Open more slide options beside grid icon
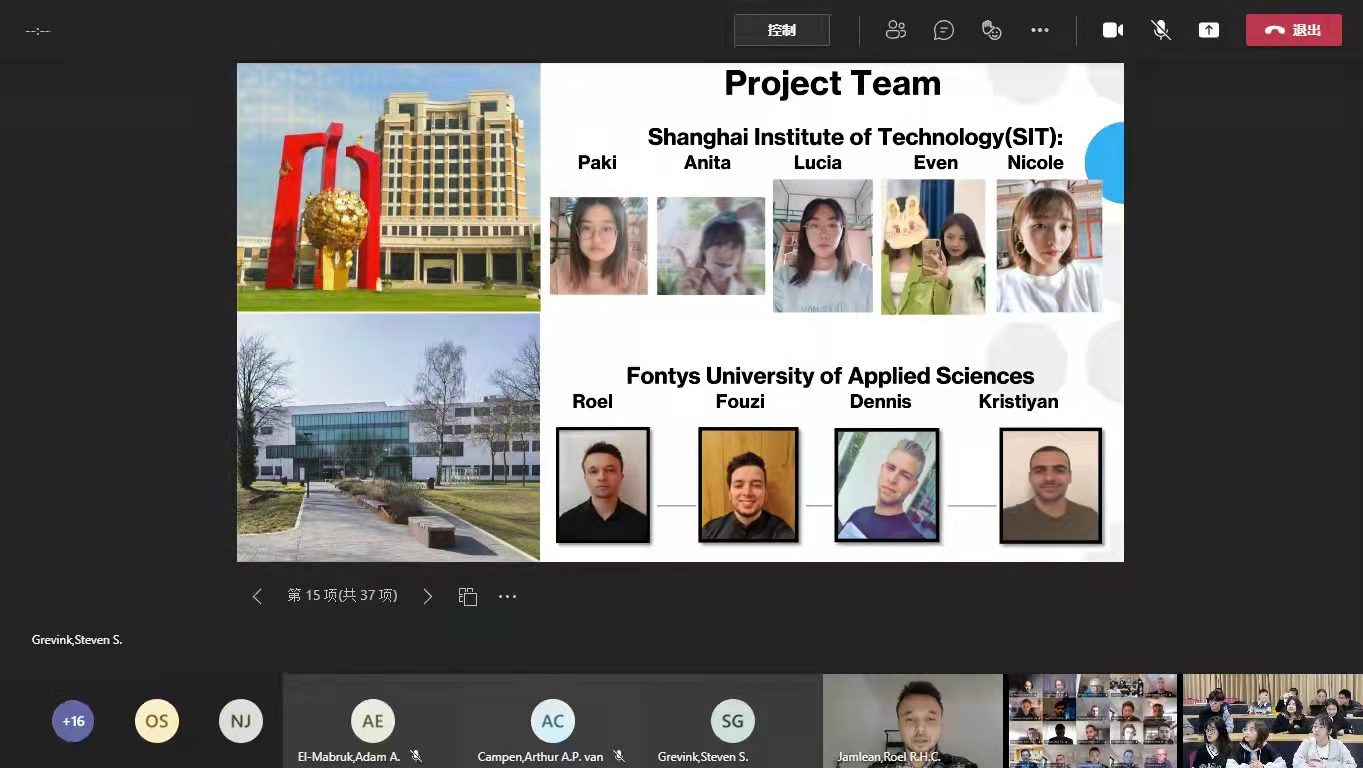 tap(507, 596)
